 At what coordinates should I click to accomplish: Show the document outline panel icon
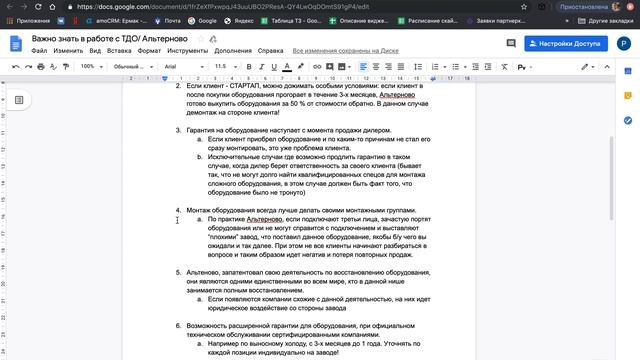(x=19, y=100)
